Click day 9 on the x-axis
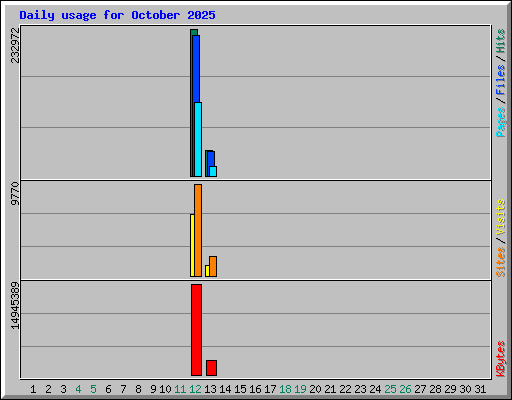 point(153,389)
